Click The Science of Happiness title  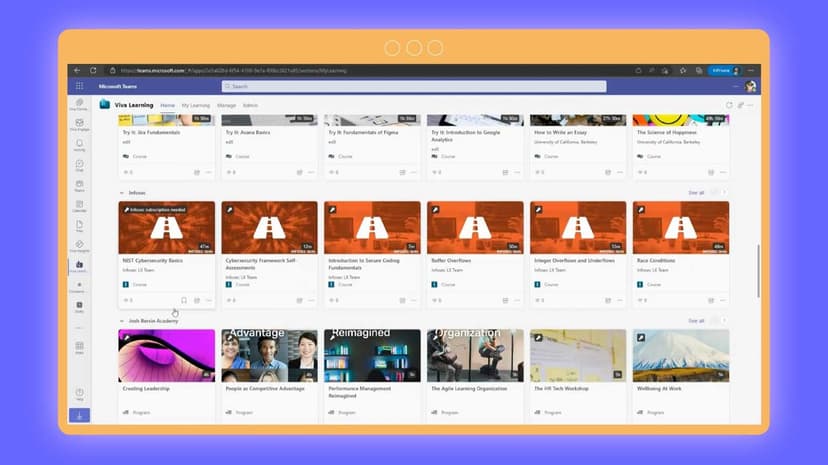pos(666,132)
